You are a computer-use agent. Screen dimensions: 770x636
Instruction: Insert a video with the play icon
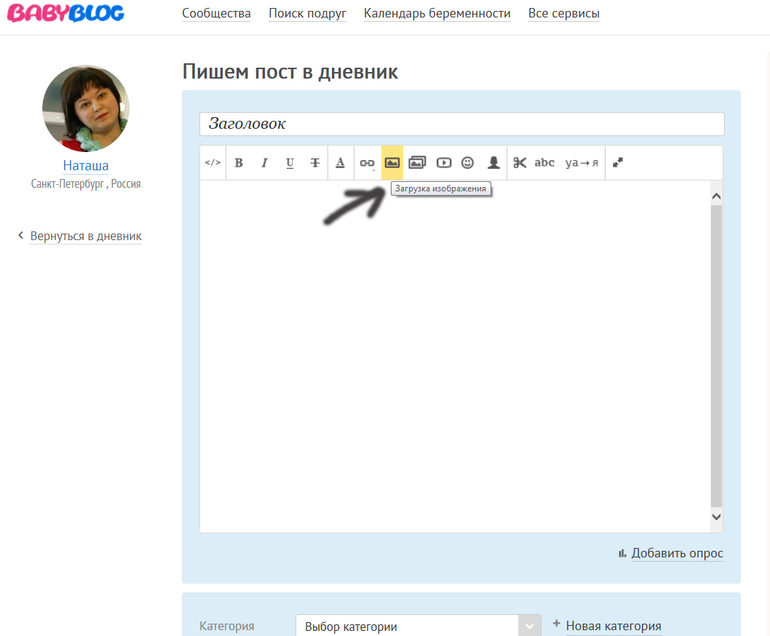[443, 163]
